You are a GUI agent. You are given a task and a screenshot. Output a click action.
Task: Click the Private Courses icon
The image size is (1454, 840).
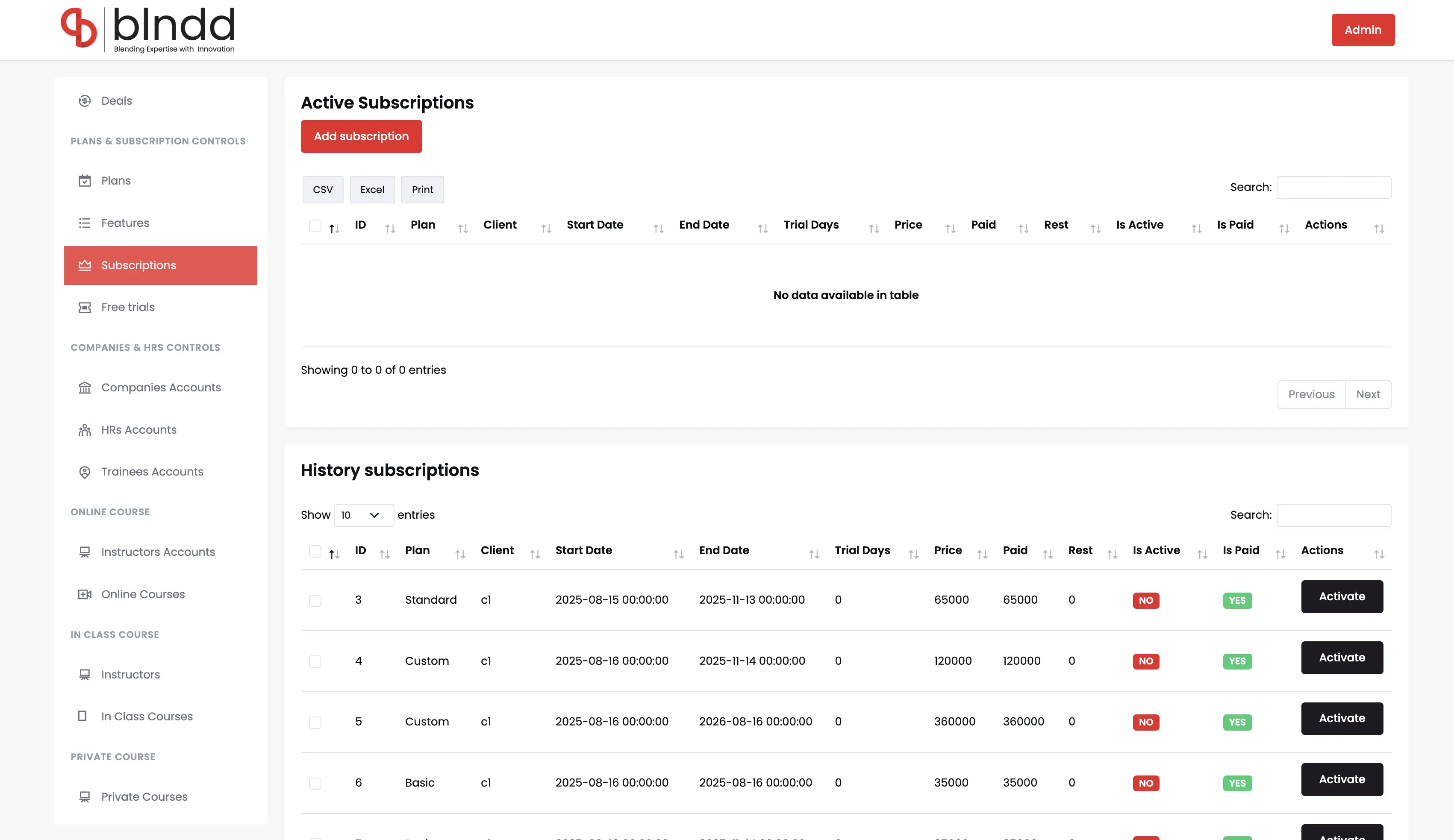point(85,797)
